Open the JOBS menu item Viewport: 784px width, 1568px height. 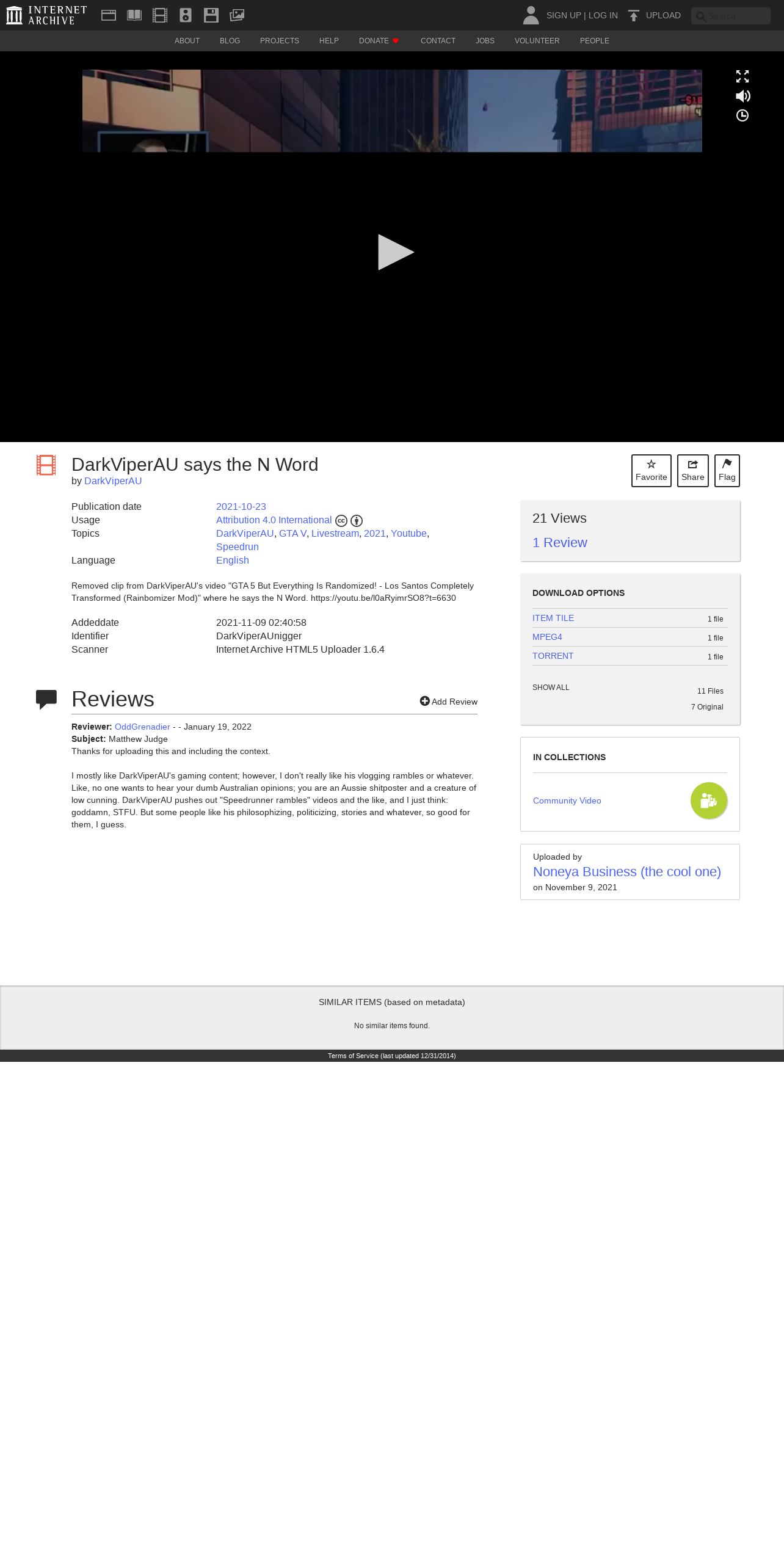[x=485, y=41]
